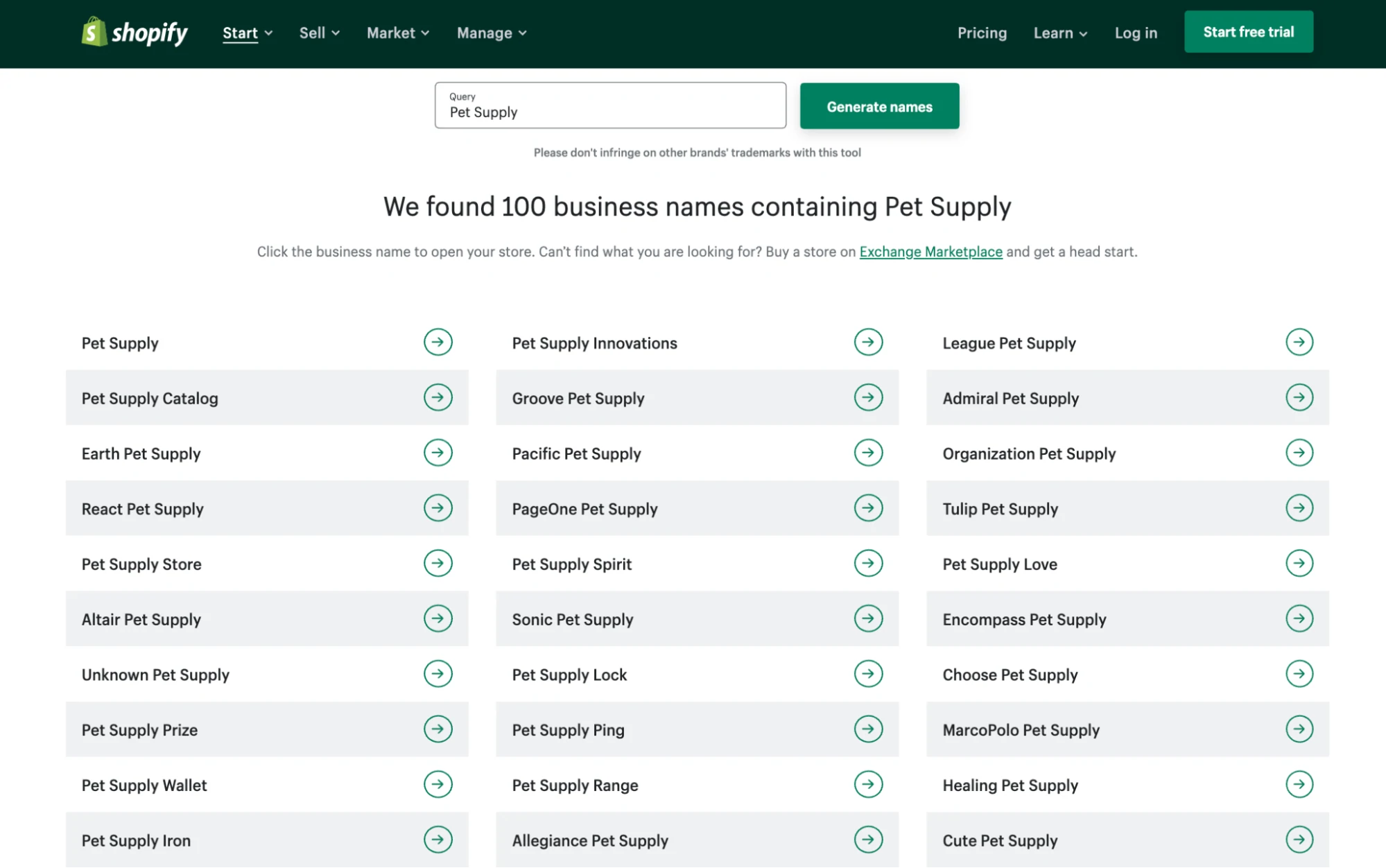Expand the Sell dropdown menu

click(x=318, y=33)
